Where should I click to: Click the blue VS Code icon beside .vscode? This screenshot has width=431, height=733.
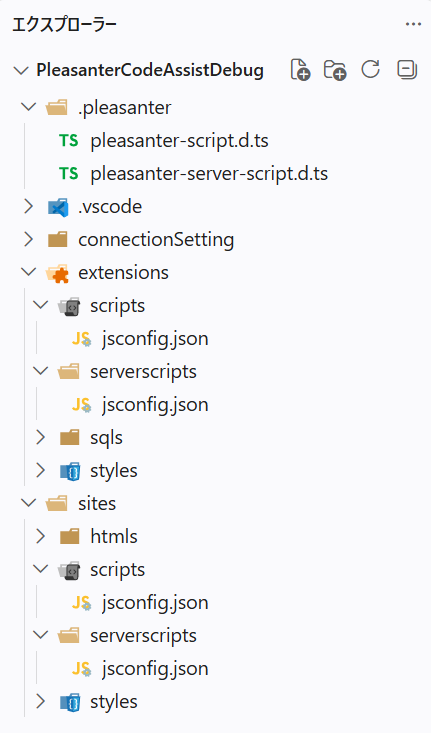click(58, 207)
